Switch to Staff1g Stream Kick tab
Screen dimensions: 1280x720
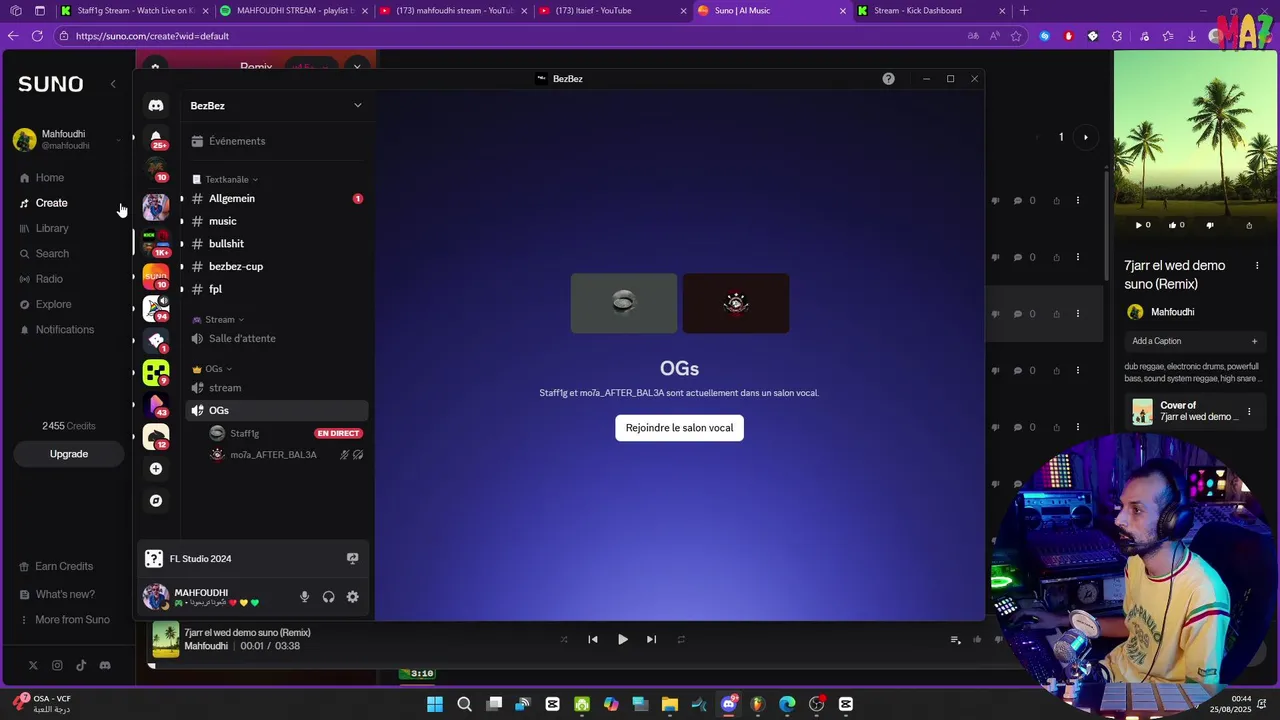point(135,11)
